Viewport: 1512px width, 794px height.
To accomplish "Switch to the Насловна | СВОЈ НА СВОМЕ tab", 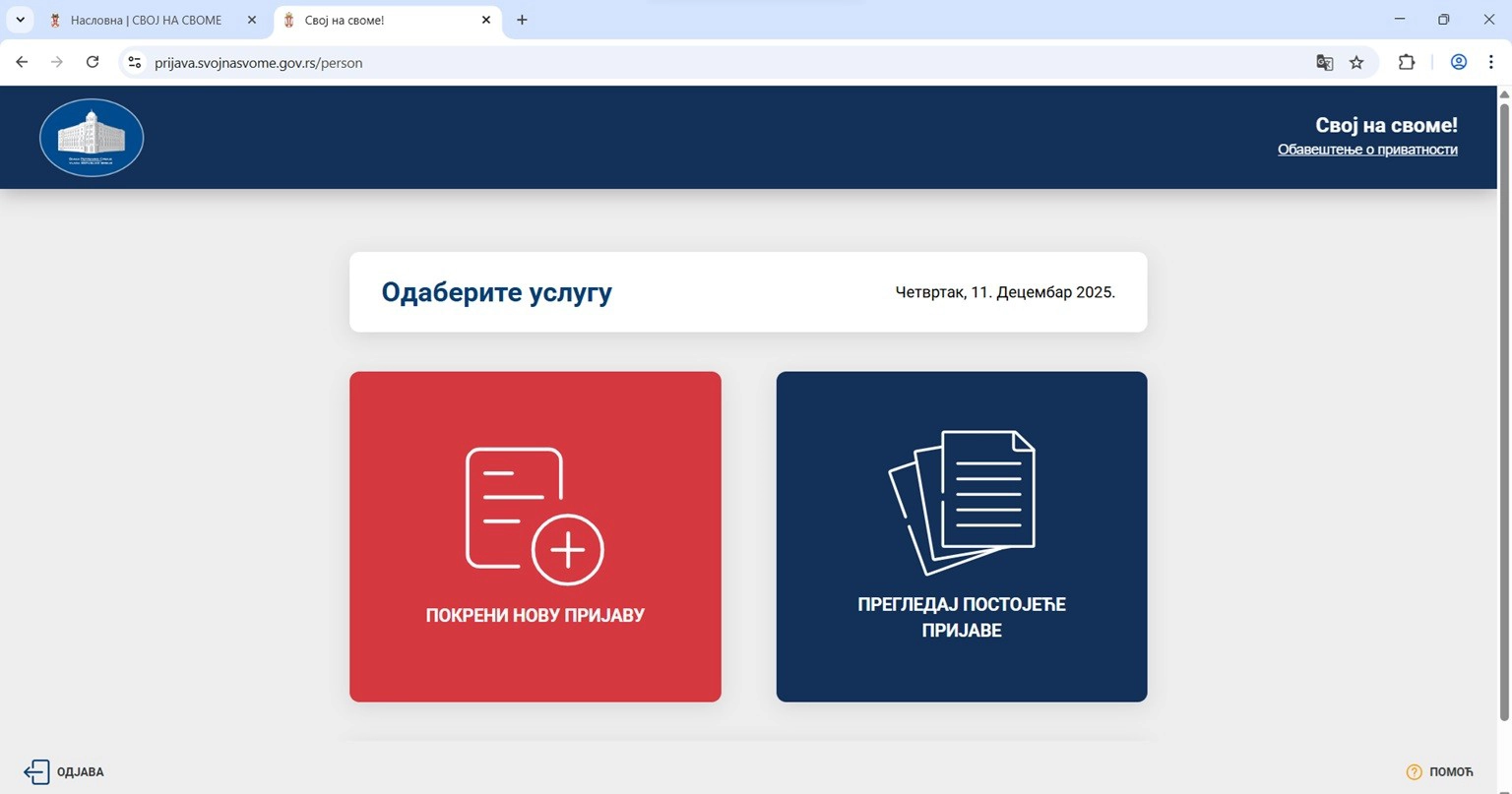I will coord(155,21).
